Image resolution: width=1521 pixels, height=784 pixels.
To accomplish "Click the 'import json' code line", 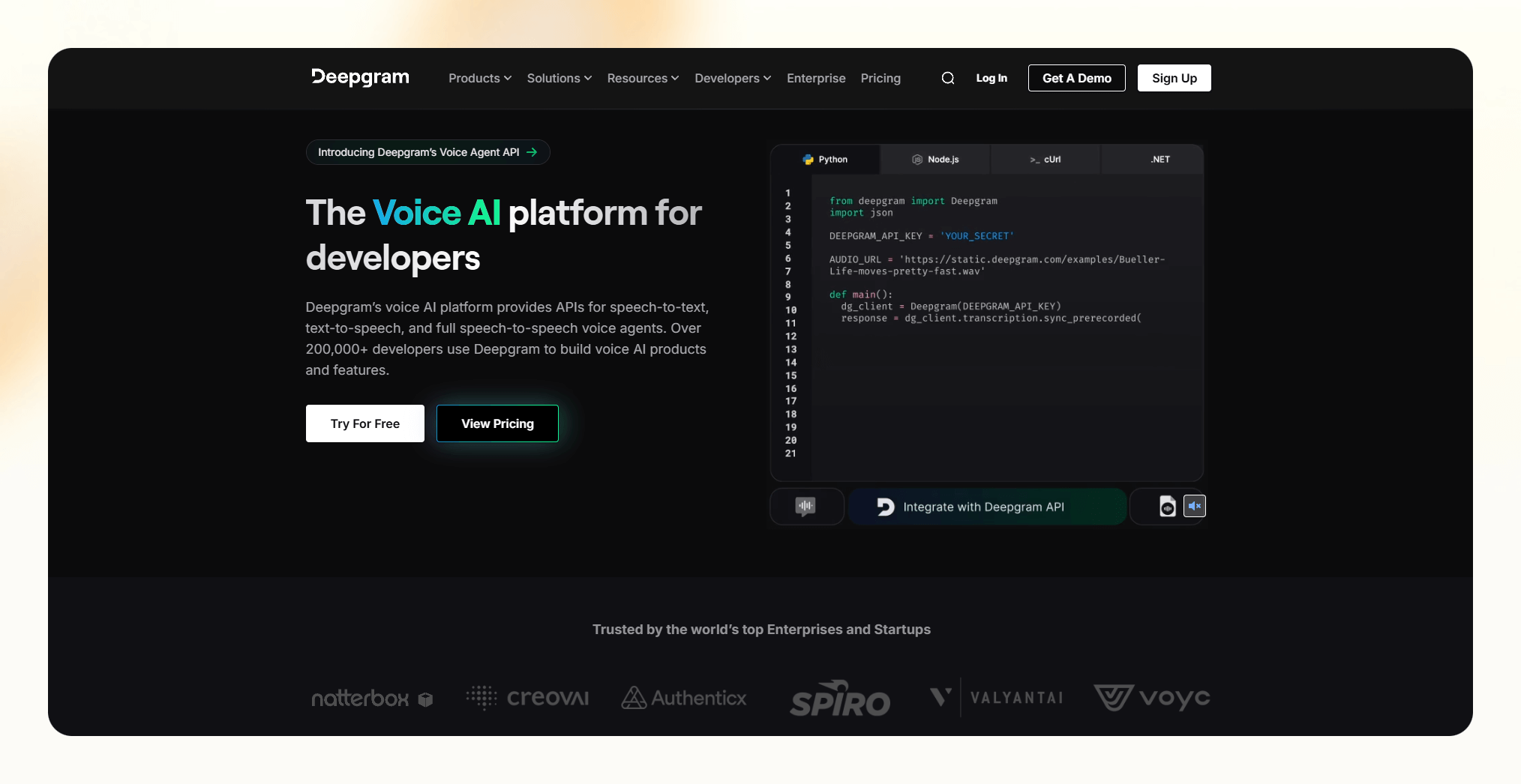I will tap(861, 213).
